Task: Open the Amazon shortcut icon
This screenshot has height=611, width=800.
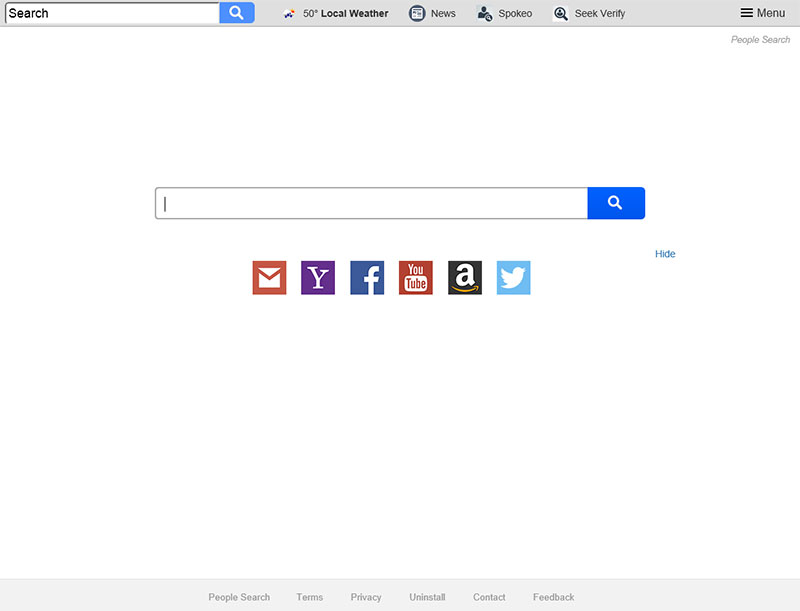Action: click(x=465, y=278)
